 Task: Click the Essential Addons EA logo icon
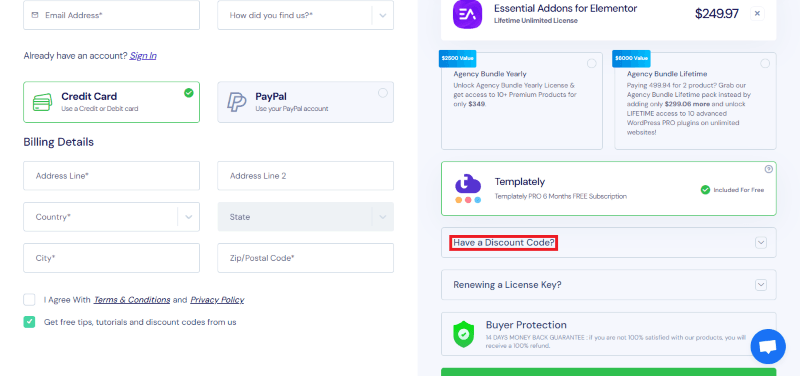(x=467, y=14)
